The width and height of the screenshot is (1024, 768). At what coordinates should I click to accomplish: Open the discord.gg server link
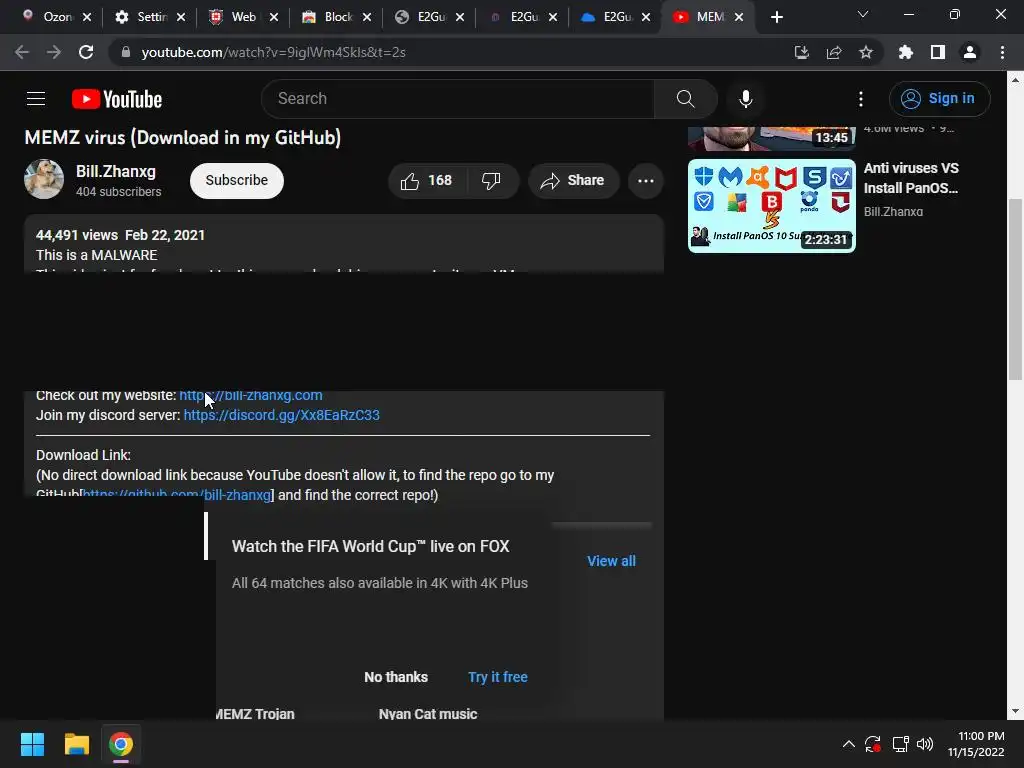281,415
